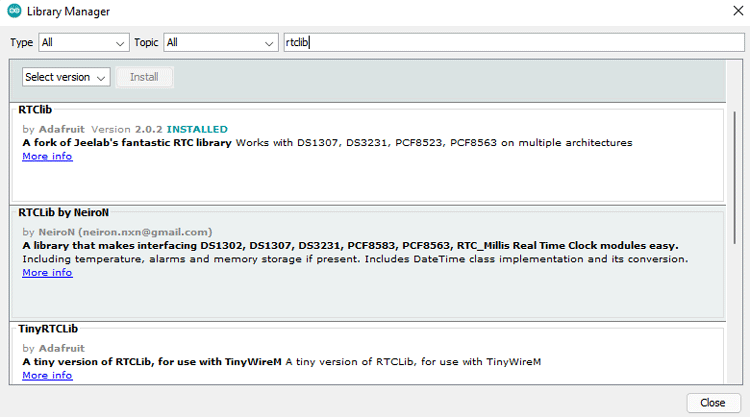Open the Type filter dropdown
The image size is (750, 417).
84,42
